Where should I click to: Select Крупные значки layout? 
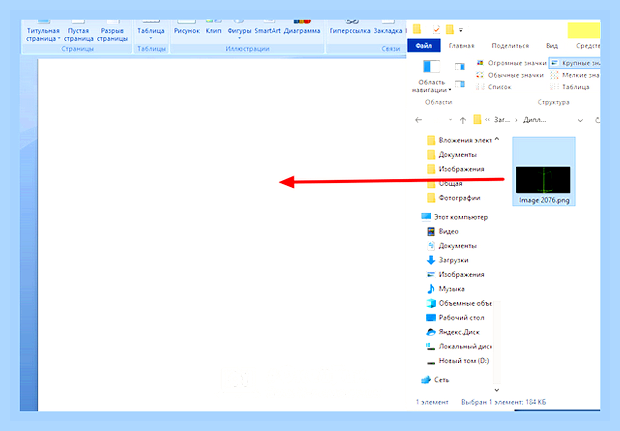pyautogui.click(x=575, y=63)
